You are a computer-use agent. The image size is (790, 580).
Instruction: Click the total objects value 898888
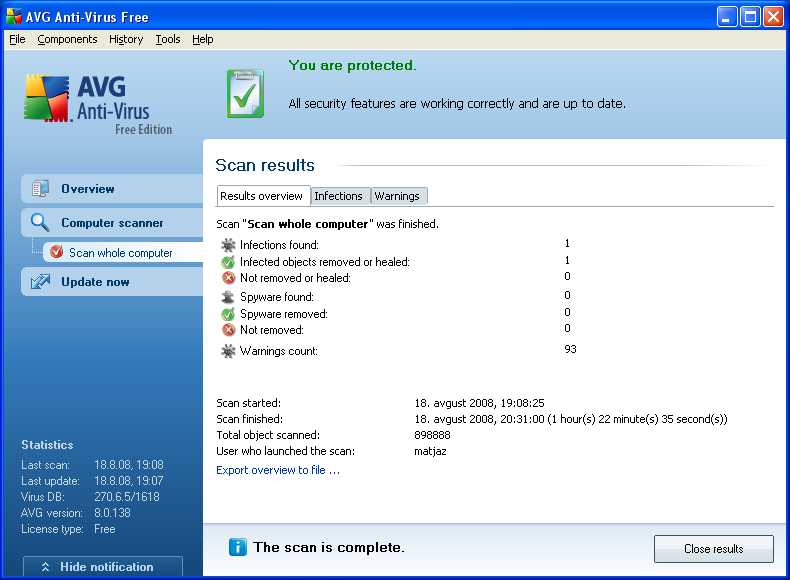pos(432,435)
